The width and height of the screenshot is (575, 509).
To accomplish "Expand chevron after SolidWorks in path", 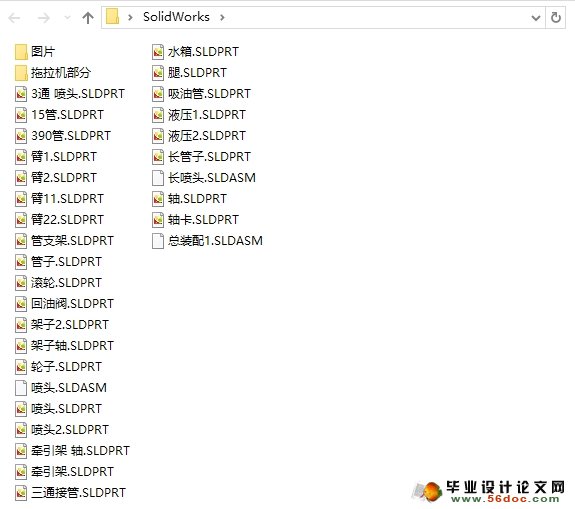I will (x=222, y=17).
